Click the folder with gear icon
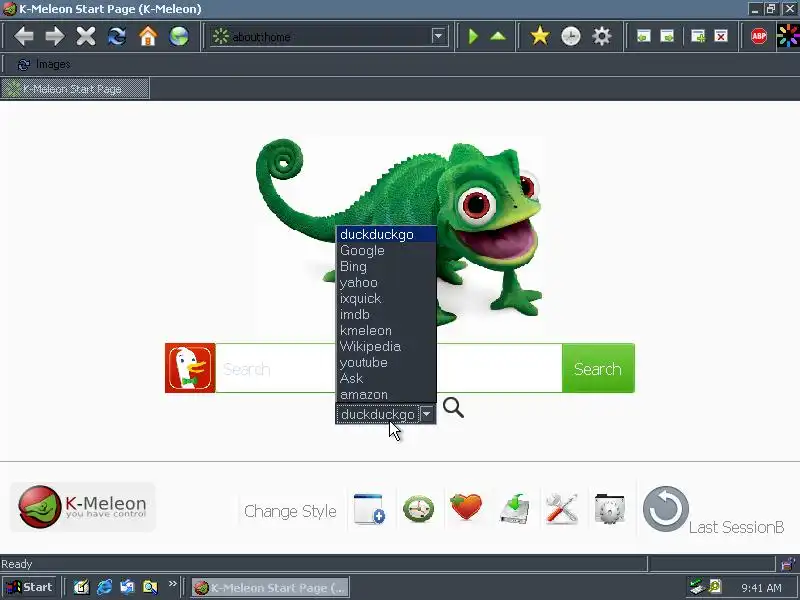 click(610, 509)
